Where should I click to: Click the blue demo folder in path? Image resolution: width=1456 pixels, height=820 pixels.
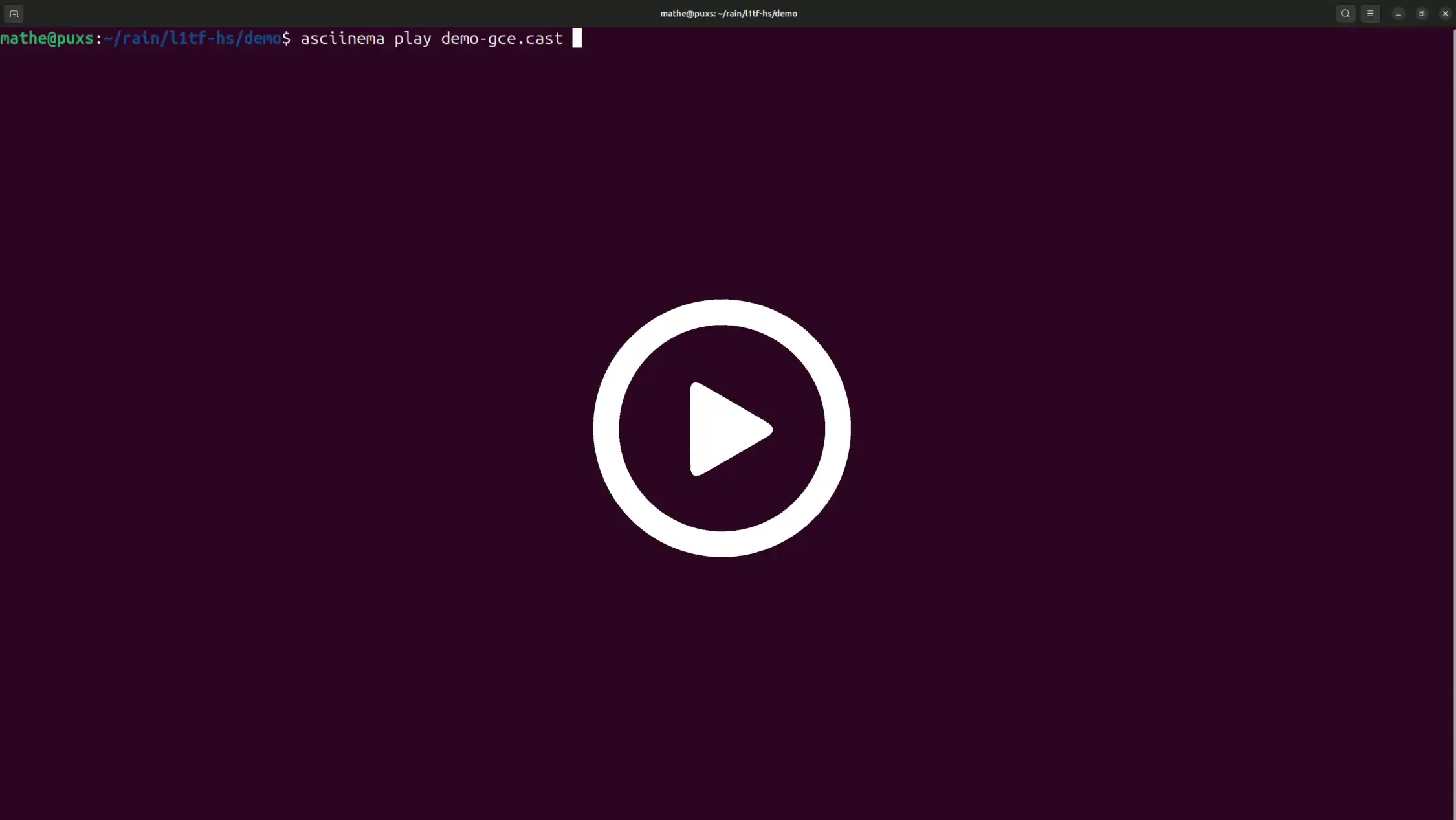[x=261, y=38]
